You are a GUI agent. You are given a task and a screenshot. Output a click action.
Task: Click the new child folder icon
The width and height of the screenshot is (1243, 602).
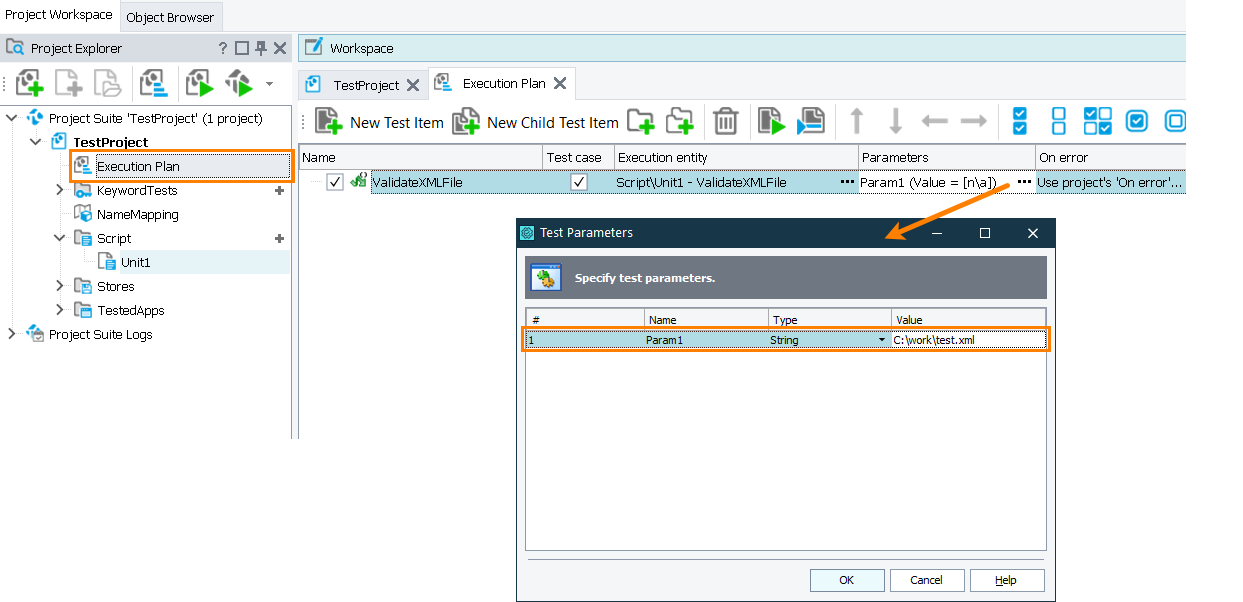point(680,122)
